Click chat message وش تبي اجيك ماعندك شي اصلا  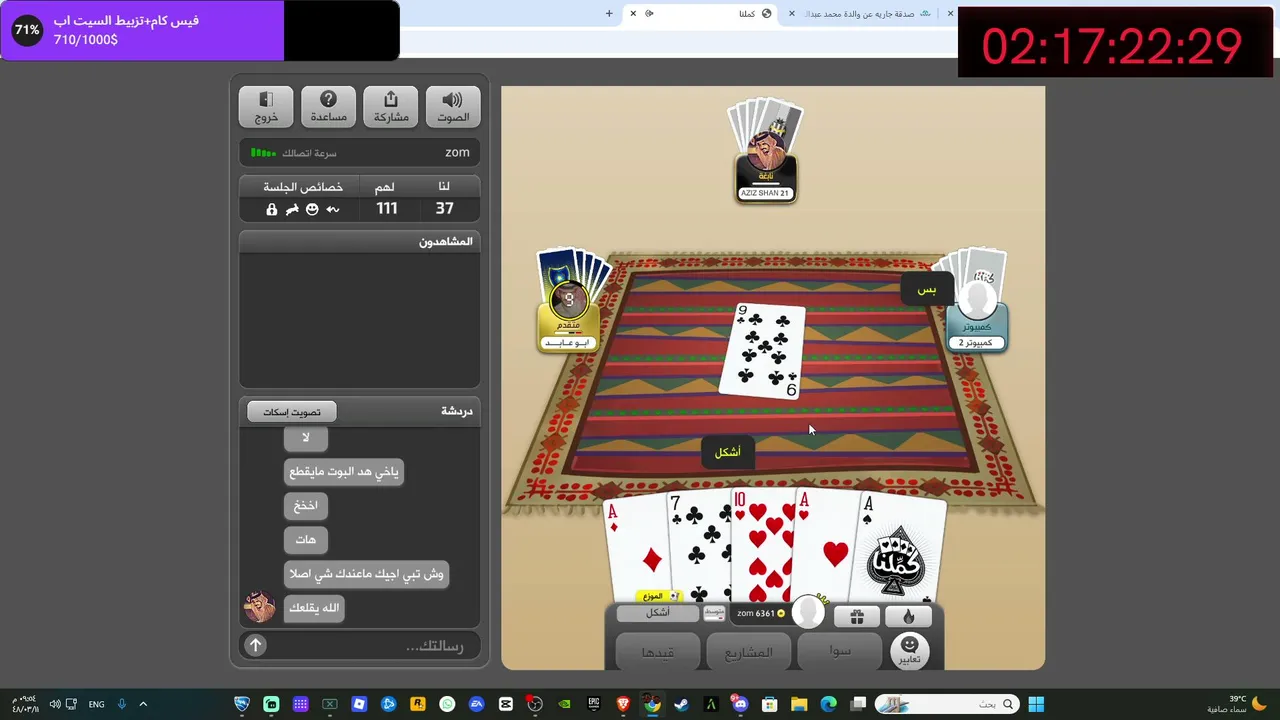coord(366,574)
